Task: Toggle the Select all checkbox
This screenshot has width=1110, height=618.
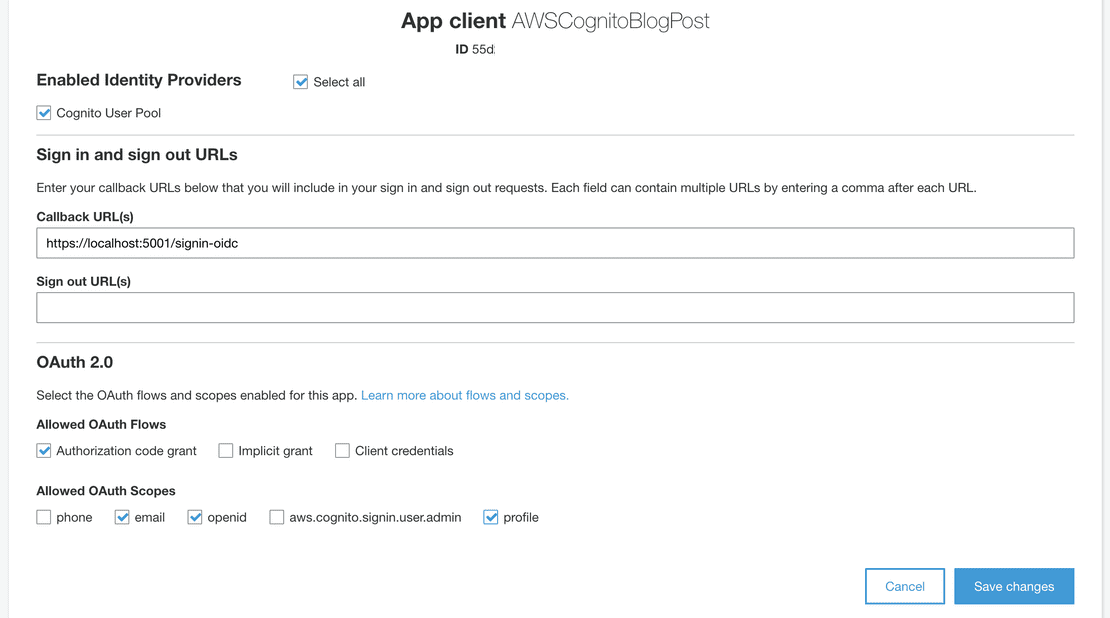Action: coord(301,82)
